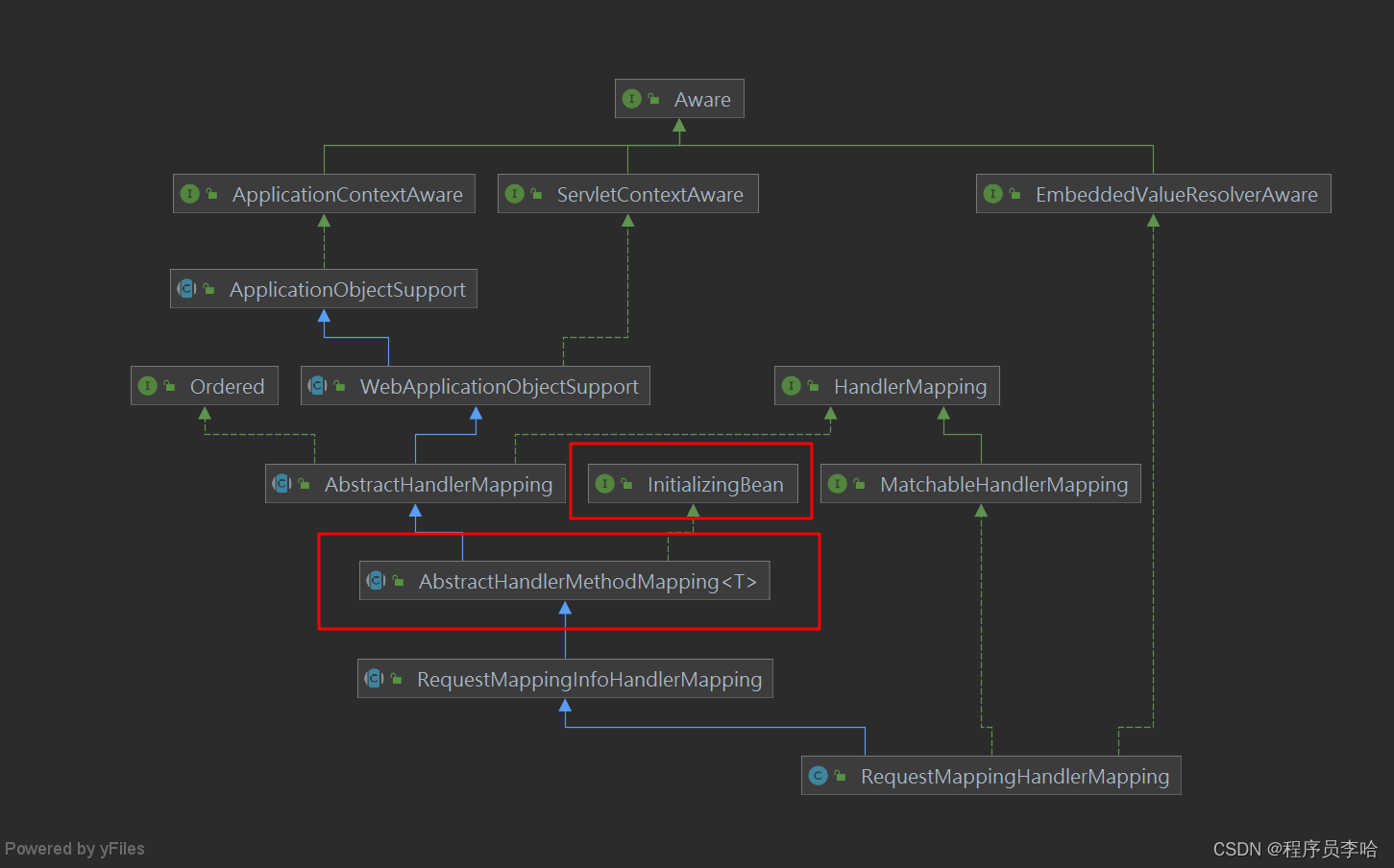The height and width of the screenshot is (868, 1394).
Task: Select the ApplicationContextAware interface node
Action: (x=324, y=194)
